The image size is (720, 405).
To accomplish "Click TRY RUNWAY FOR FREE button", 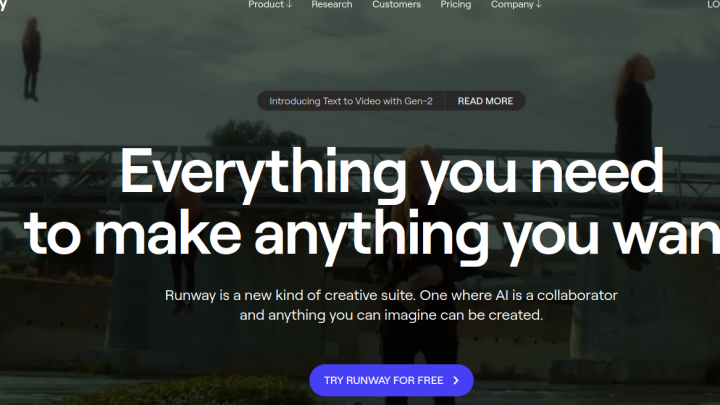I will (391, 380).
